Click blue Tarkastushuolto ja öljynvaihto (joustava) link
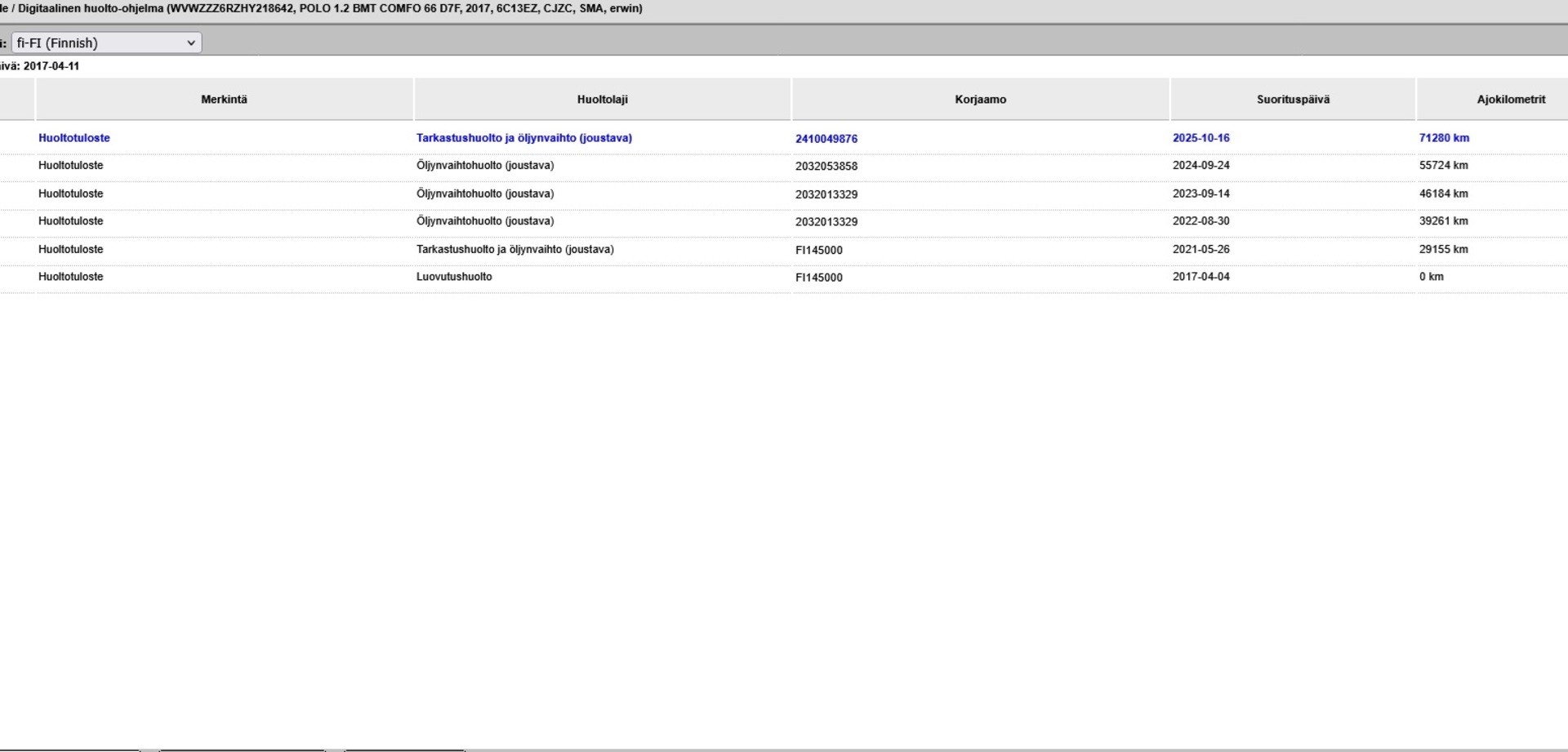This screenshot has width=1568, height=752. 523,138
